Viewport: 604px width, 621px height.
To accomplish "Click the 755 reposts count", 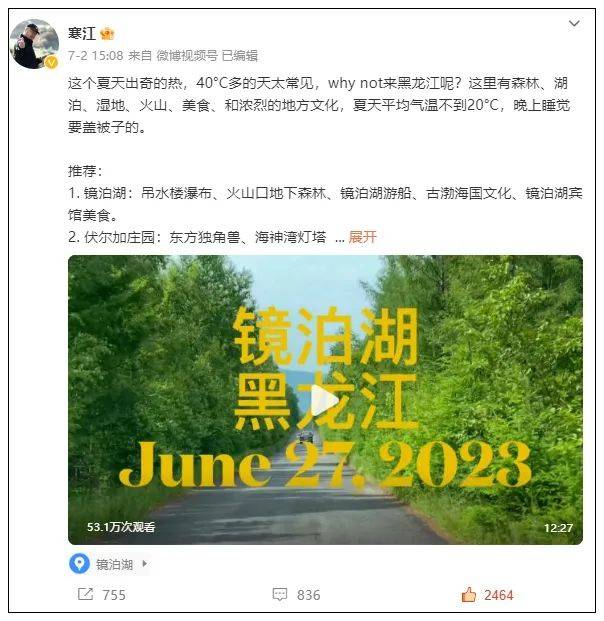I will pyautogui.click(x=114, y=595).
